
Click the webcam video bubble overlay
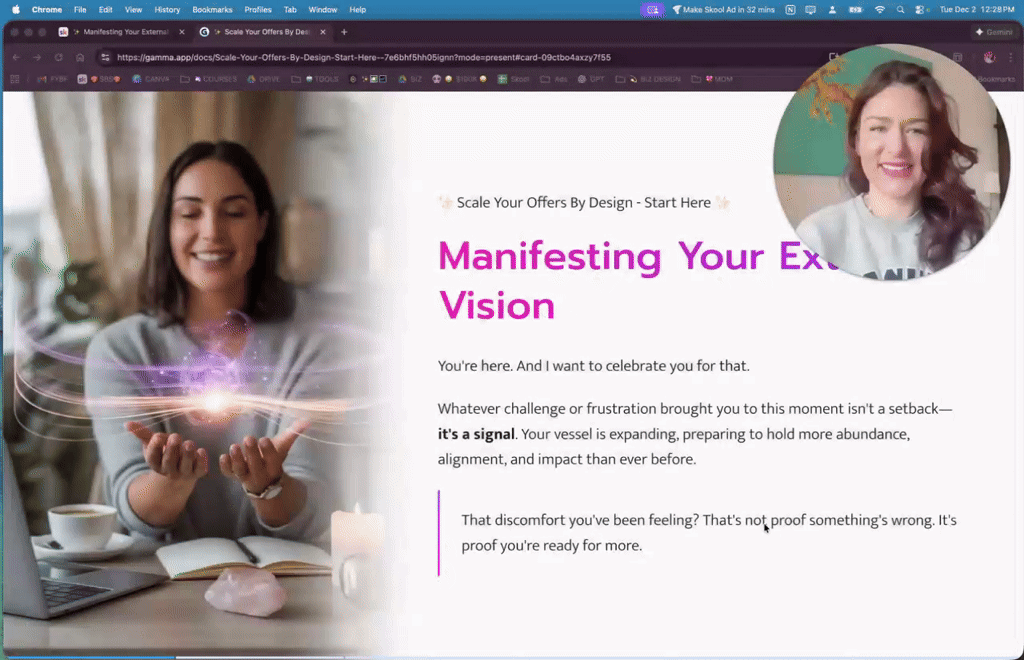point(891,162)
